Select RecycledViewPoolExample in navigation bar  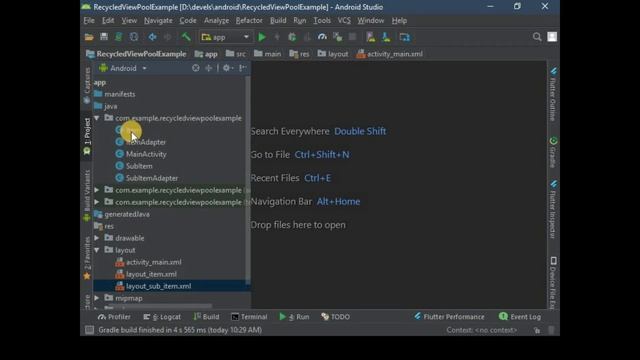click(x=136, y=54)
